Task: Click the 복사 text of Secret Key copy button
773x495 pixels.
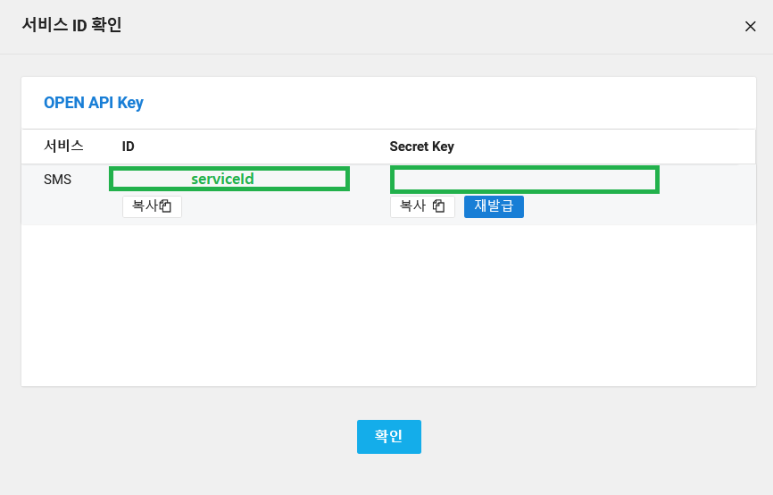Action: [413, 206]
